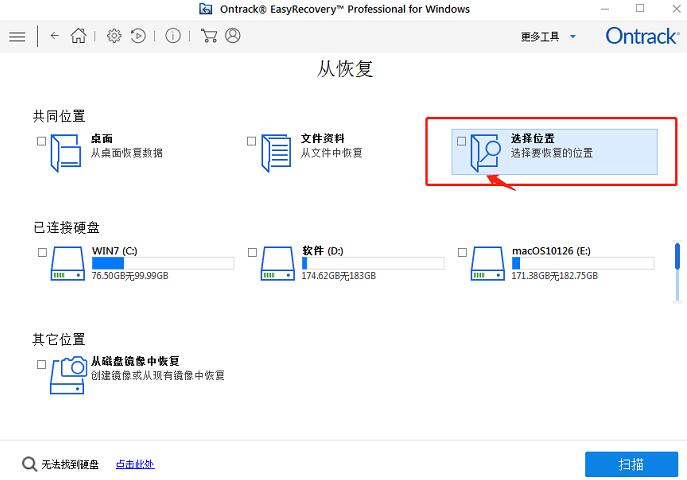The width and height of the screenshot is (687, 480).
Task: Click the 桌面 desktop folder icon
Action: (x=66, y=153)
